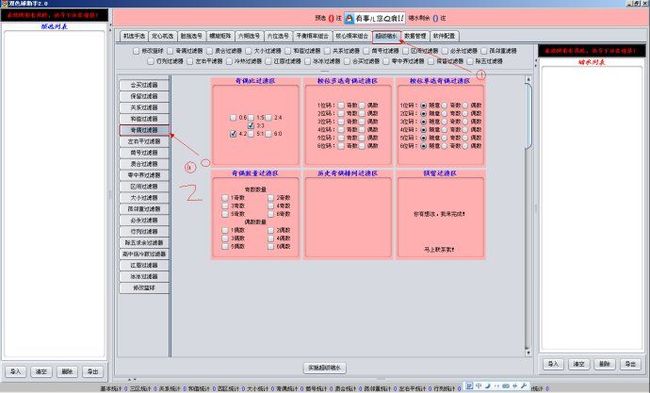The width and height of the screenshot is (650, 393).
Task: Click the filter panel scroll-up arrow
Action: tap(528, 79)
